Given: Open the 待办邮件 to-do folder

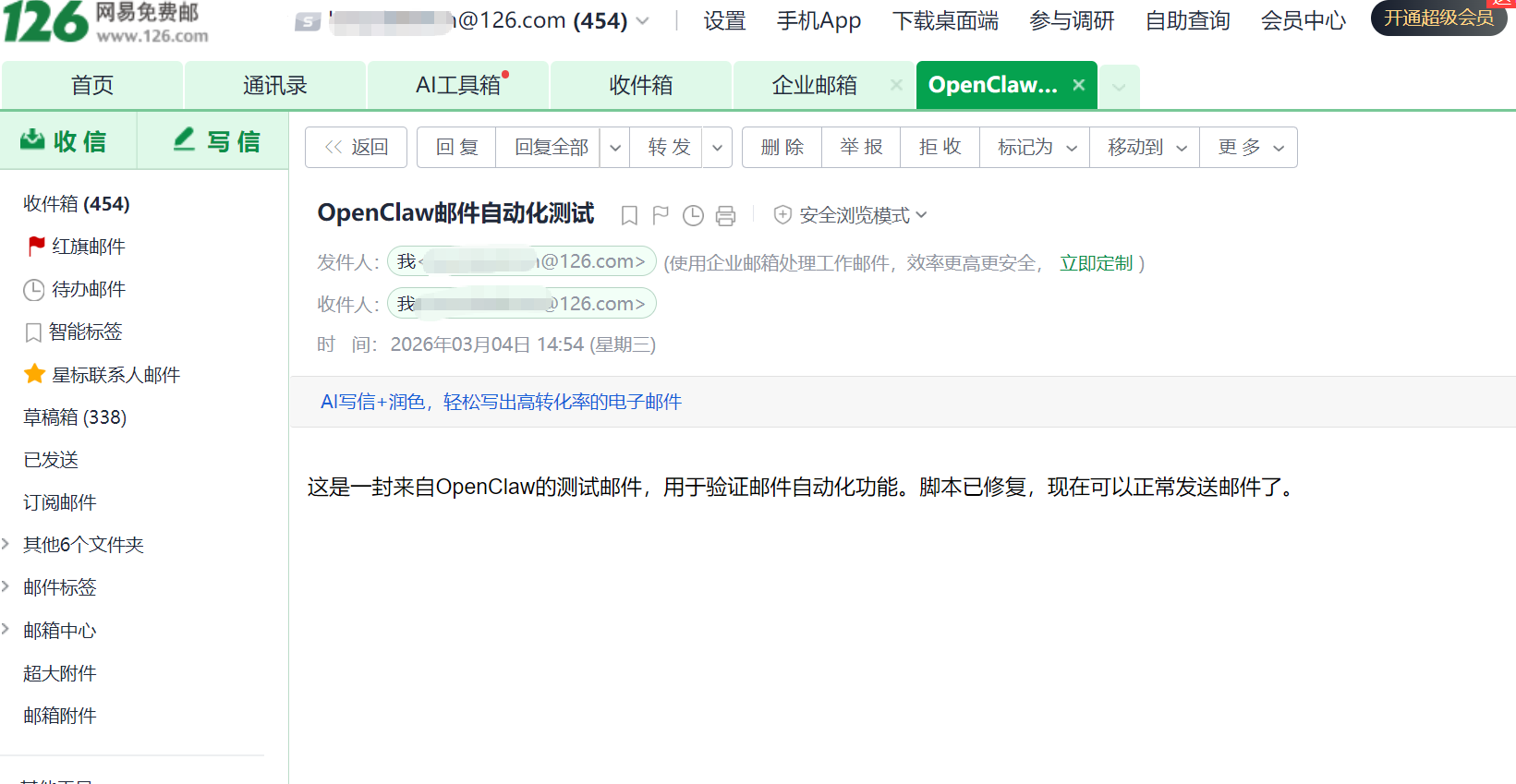Looking at the screenshot, I should 75,289.
